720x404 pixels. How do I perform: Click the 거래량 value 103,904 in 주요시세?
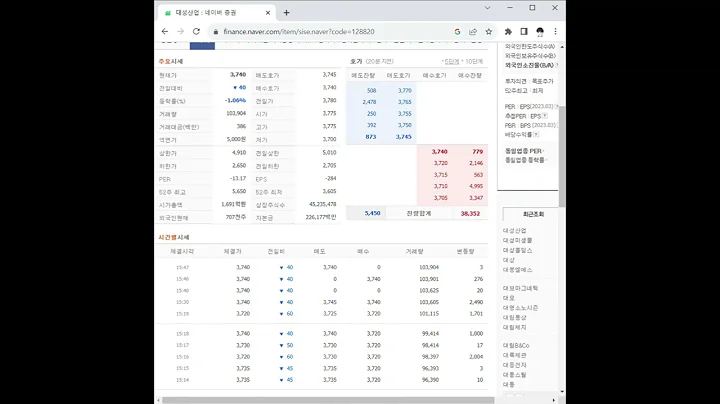[236, 113]
